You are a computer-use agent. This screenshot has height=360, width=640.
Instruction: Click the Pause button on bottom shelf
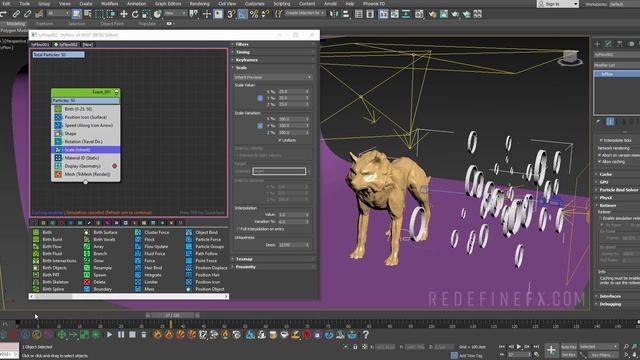121,335
